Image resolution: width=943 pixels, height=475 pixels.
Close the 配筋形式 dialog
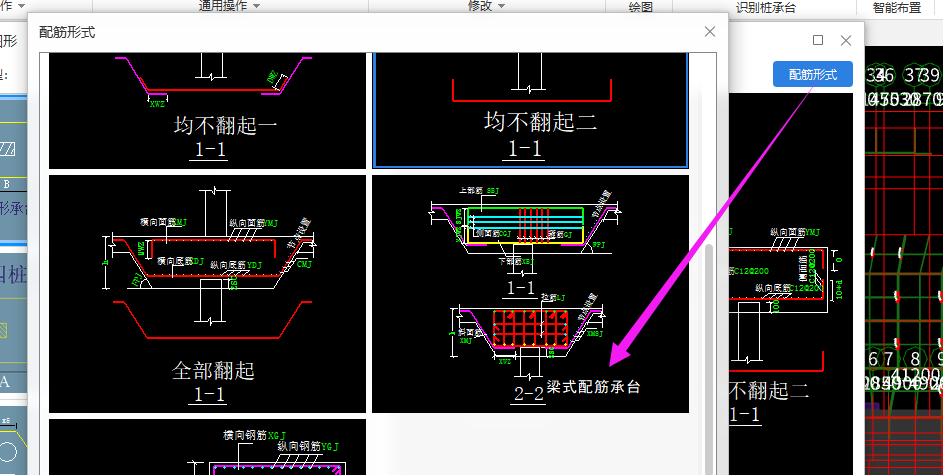pyautogui.click(x=710, y=32)
